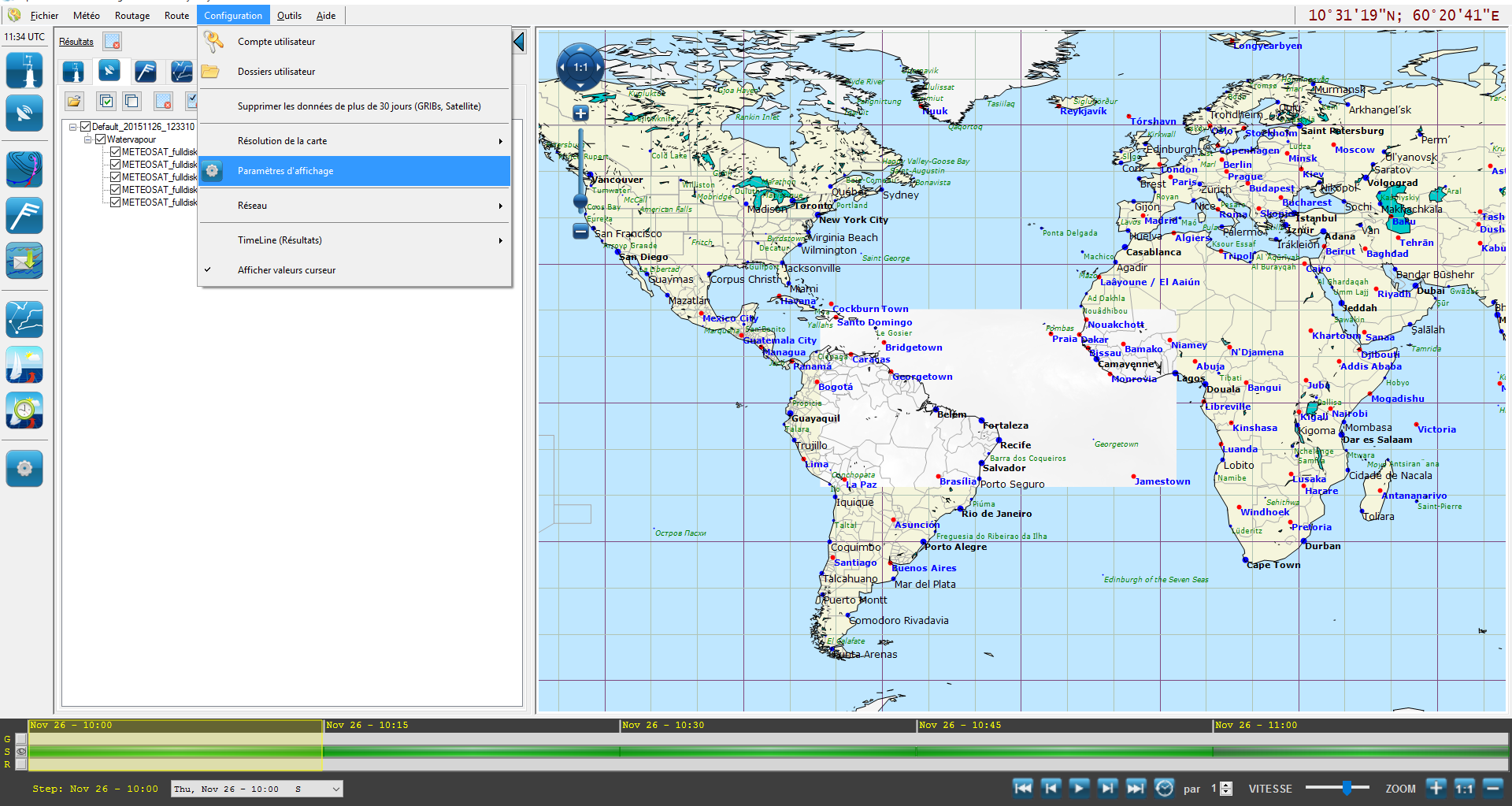Open the Routage menu

click(132, 15)
